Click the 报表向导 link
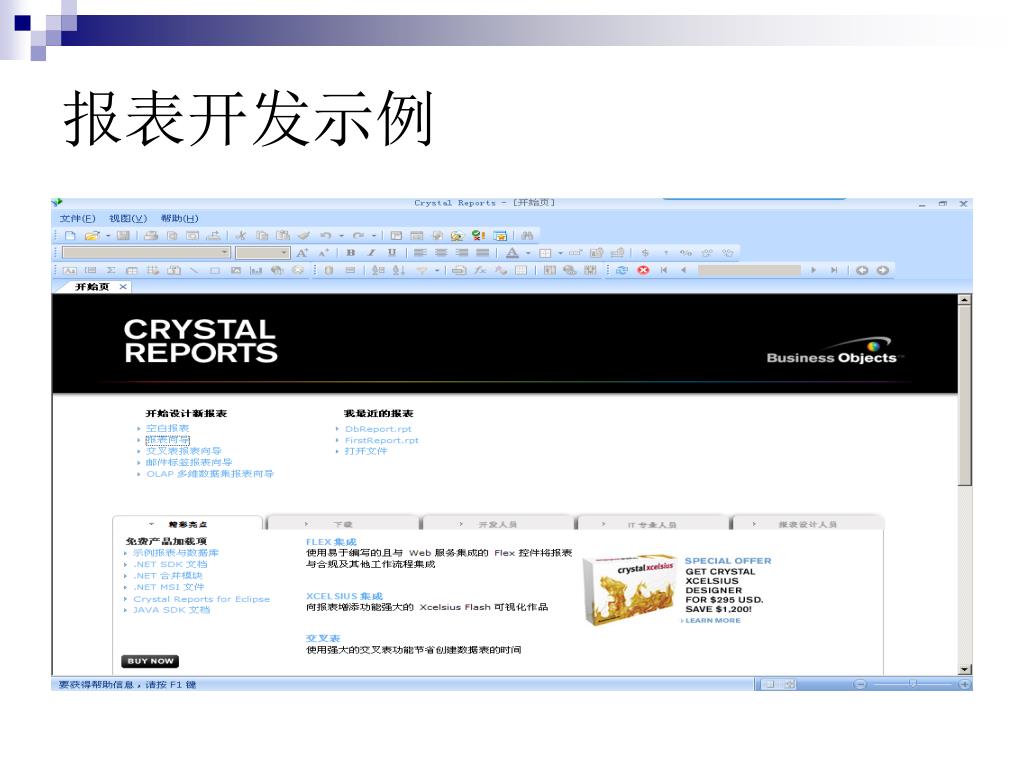This screenshot has height=768, width=1024. [x=167, y=440]
